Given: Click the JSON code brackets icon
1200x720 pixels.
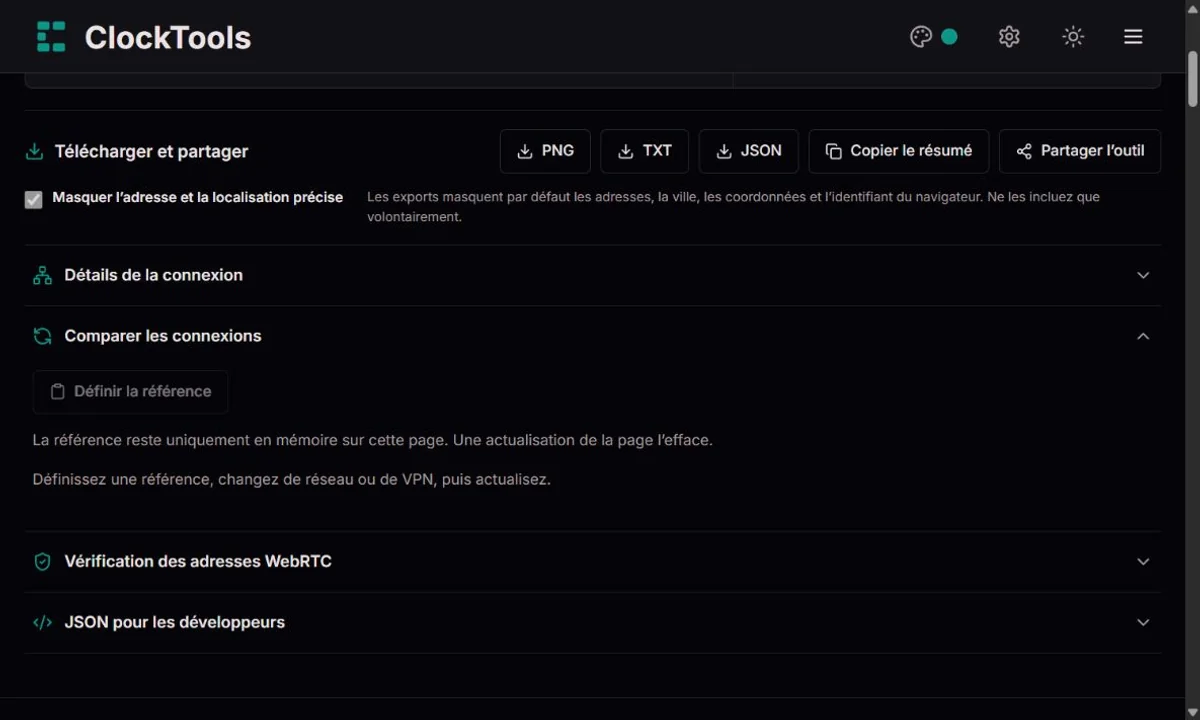Looking at the screenshot, I should point(42,622).
